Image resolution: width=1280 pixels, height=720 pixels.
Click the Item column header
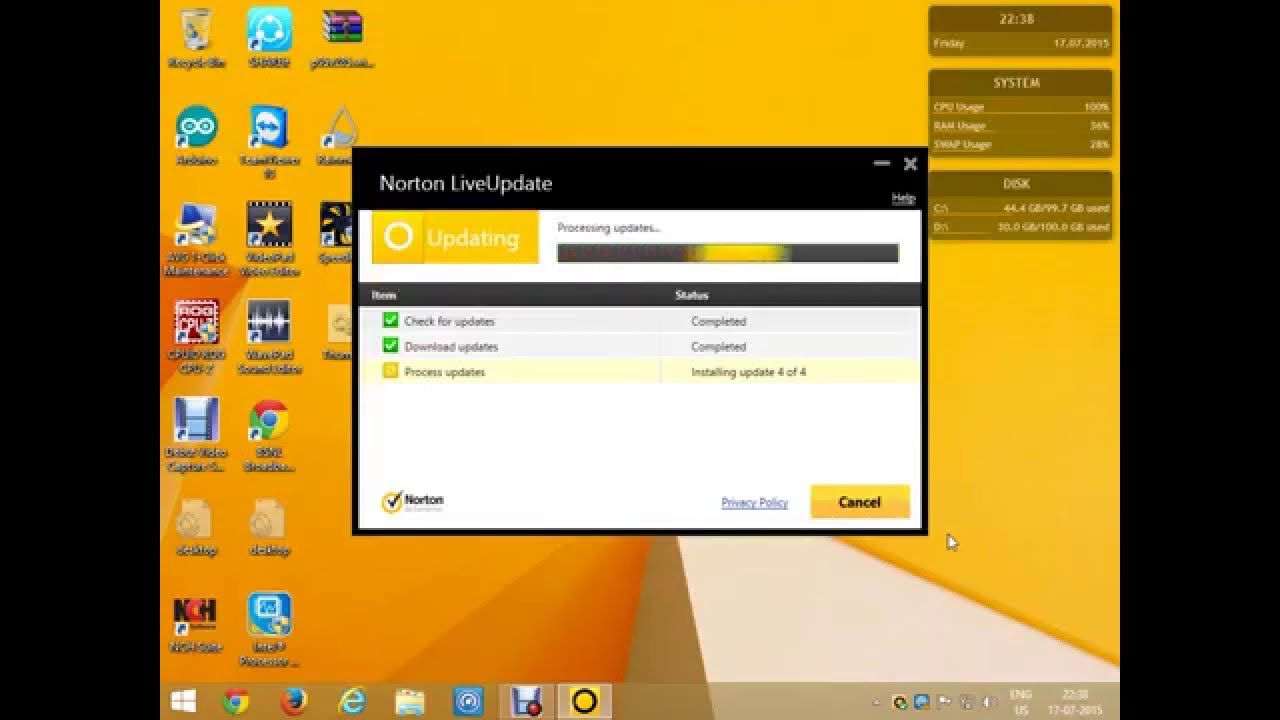point(384,295)
